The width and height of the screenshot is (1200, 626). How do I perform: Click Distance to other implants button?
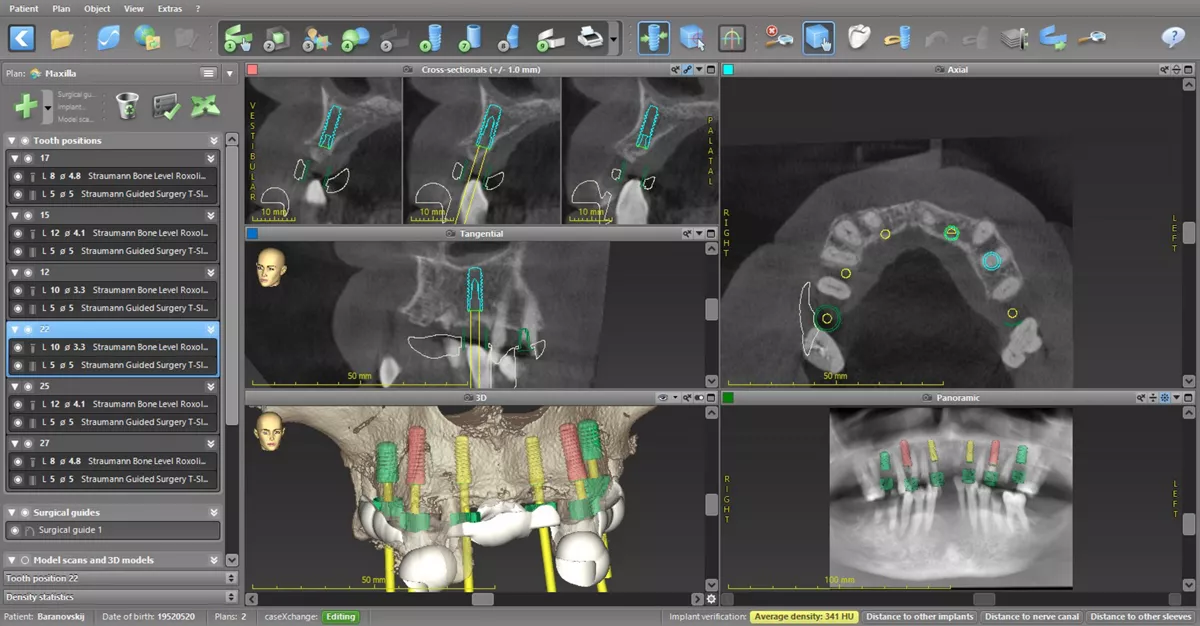919,617
